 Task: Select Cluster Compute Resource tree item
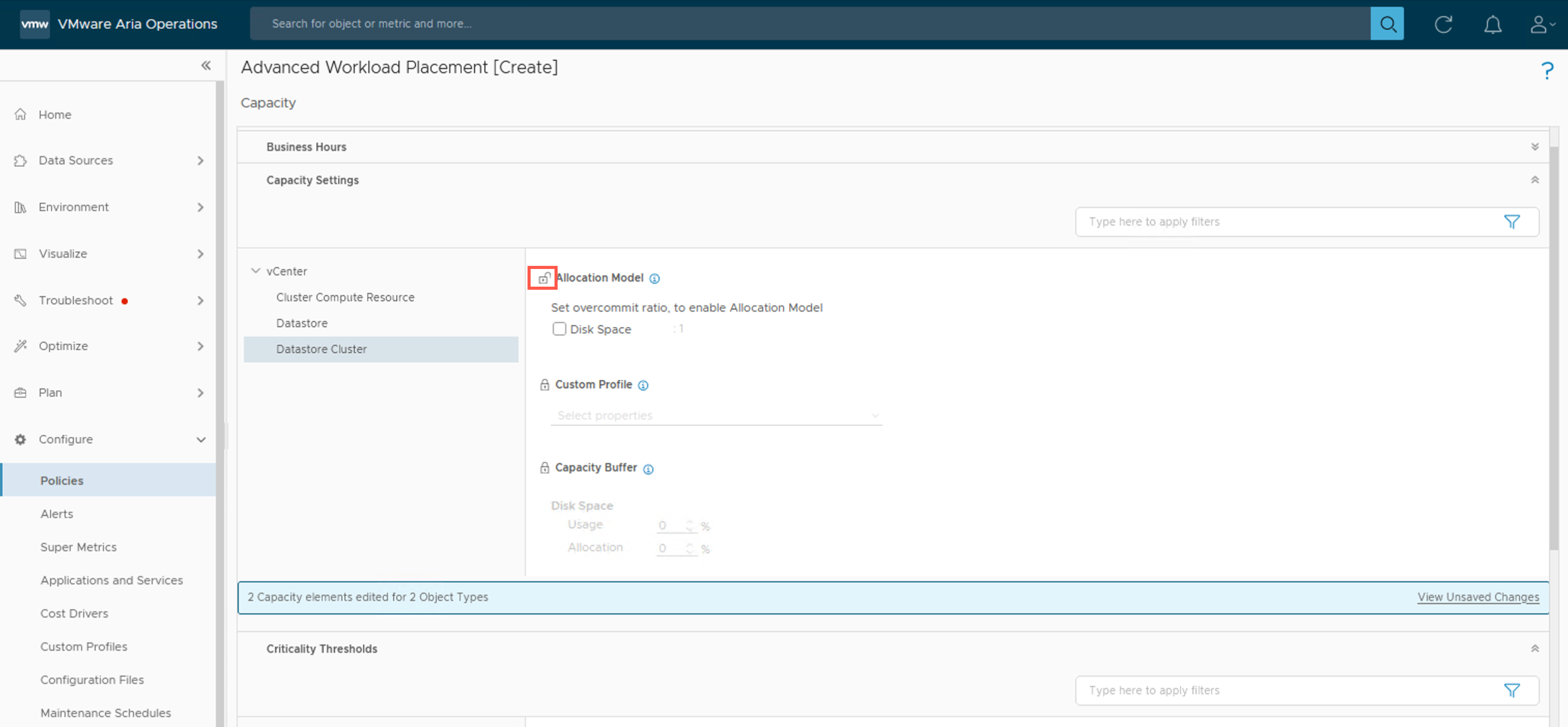[x=345, y=297]
